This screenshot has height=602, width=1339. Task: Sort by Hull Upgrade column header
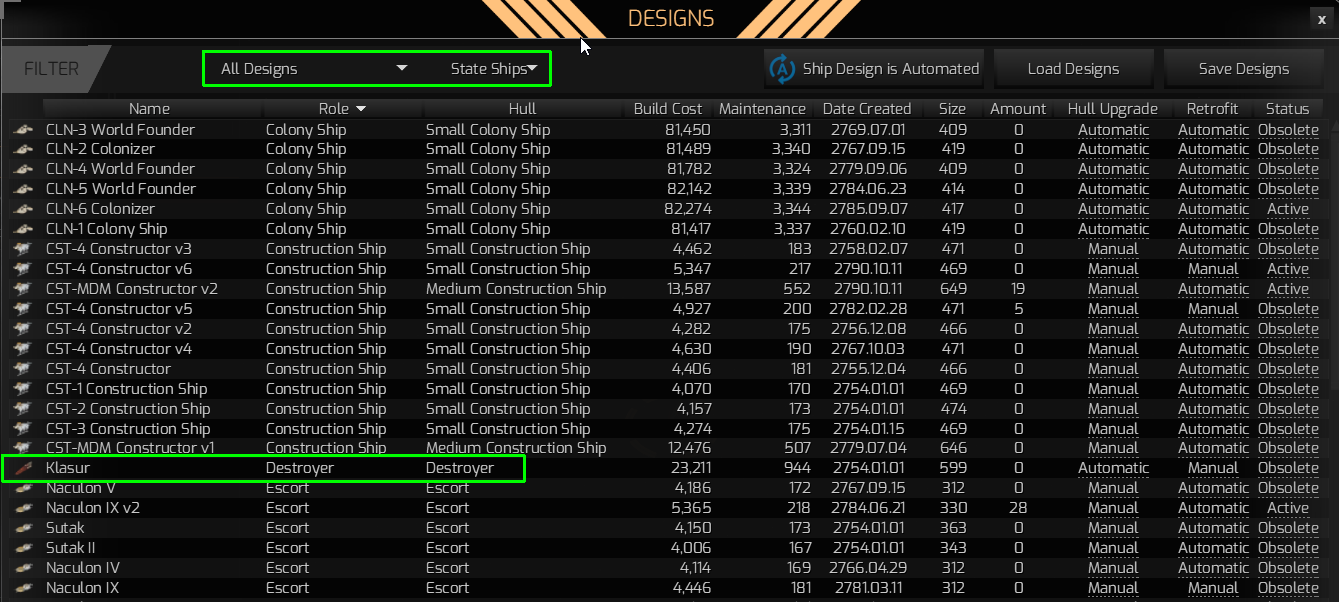(1113, 108)
